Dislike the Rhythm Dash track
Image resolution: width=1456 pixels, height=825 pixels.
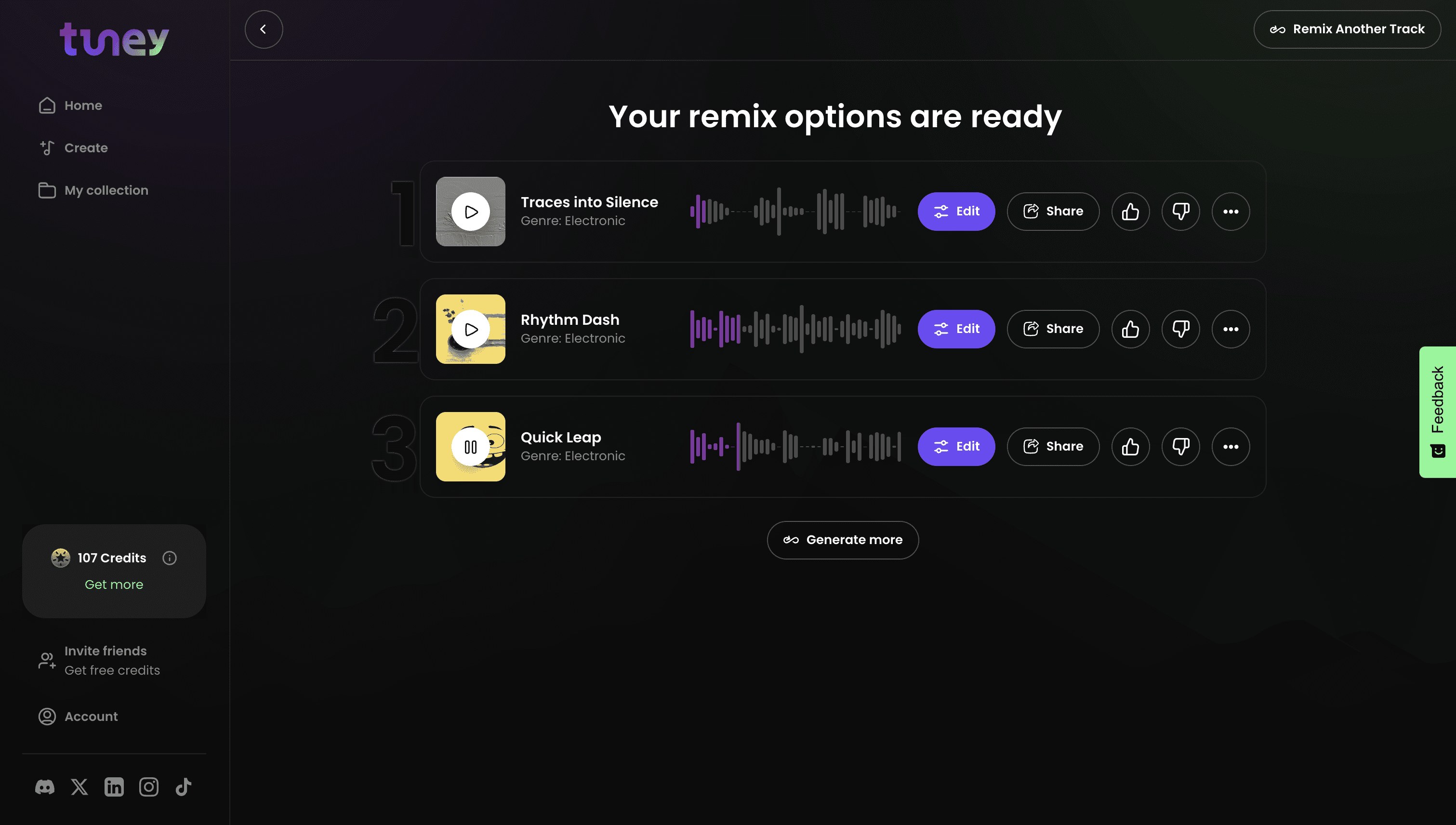coord(1181,329)
